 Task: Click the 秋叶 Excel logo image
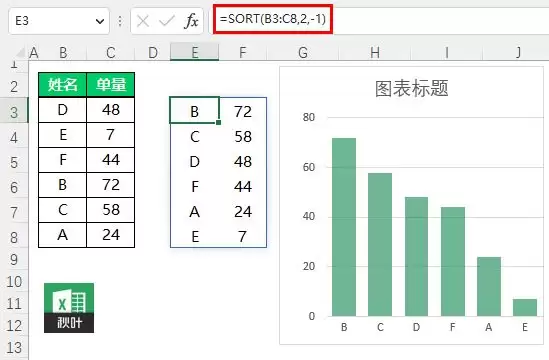[69, 308]
